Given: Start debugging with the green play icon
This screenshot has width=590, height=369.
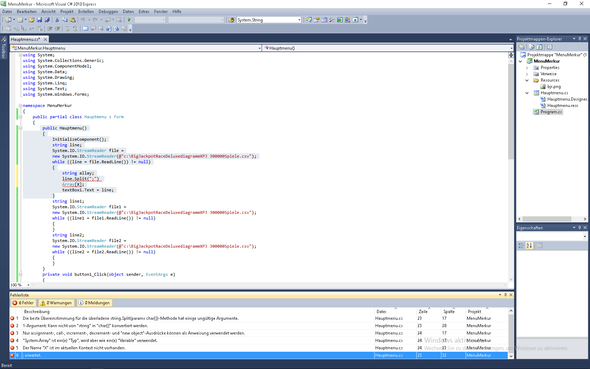Looking at the screenshot, I should click(129, 20).
